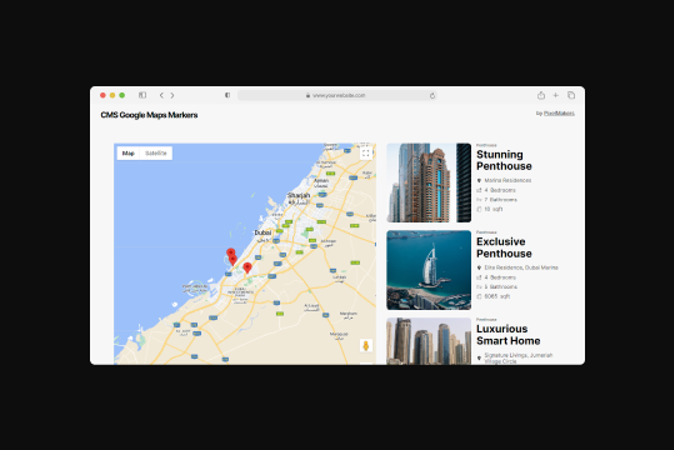The image size is (674, 450).
Task: Go forward with the browser forward arrow
Action: coord(172,95)
